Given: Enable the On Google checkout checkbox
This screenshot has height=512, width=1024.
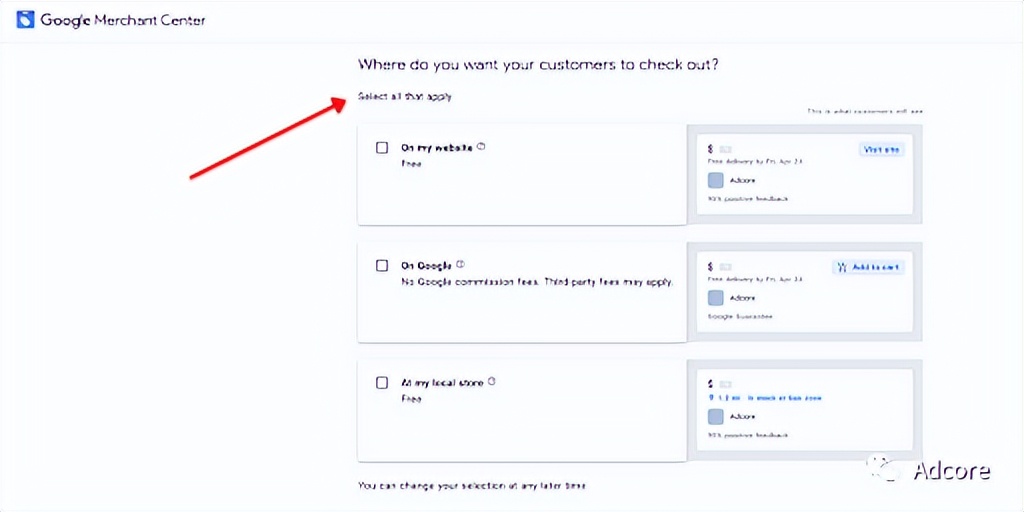Looking at the screenshot, I should 382,266.
